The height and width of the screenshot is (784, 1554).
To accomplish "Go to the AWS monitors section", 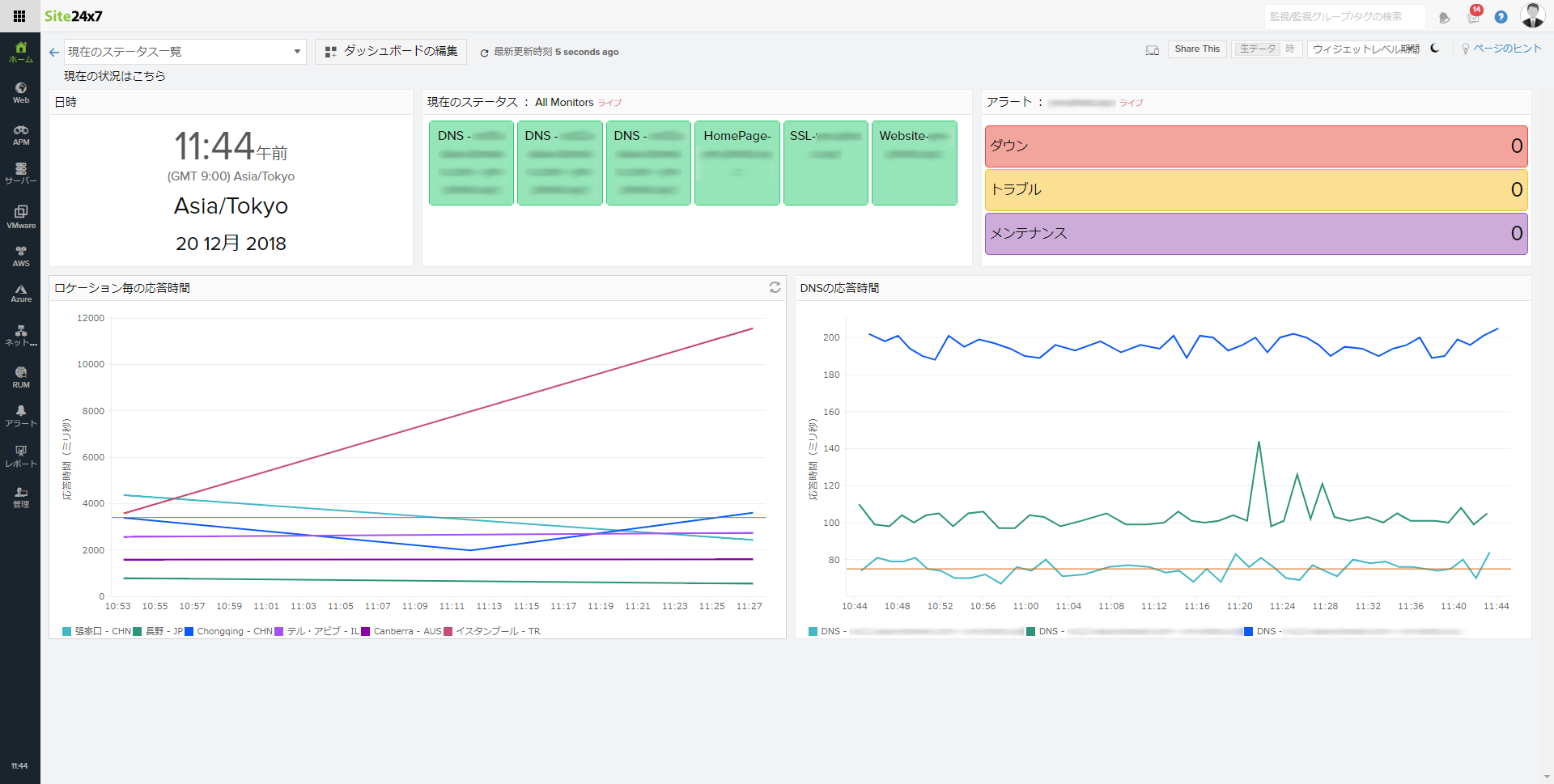I will 21,256.
